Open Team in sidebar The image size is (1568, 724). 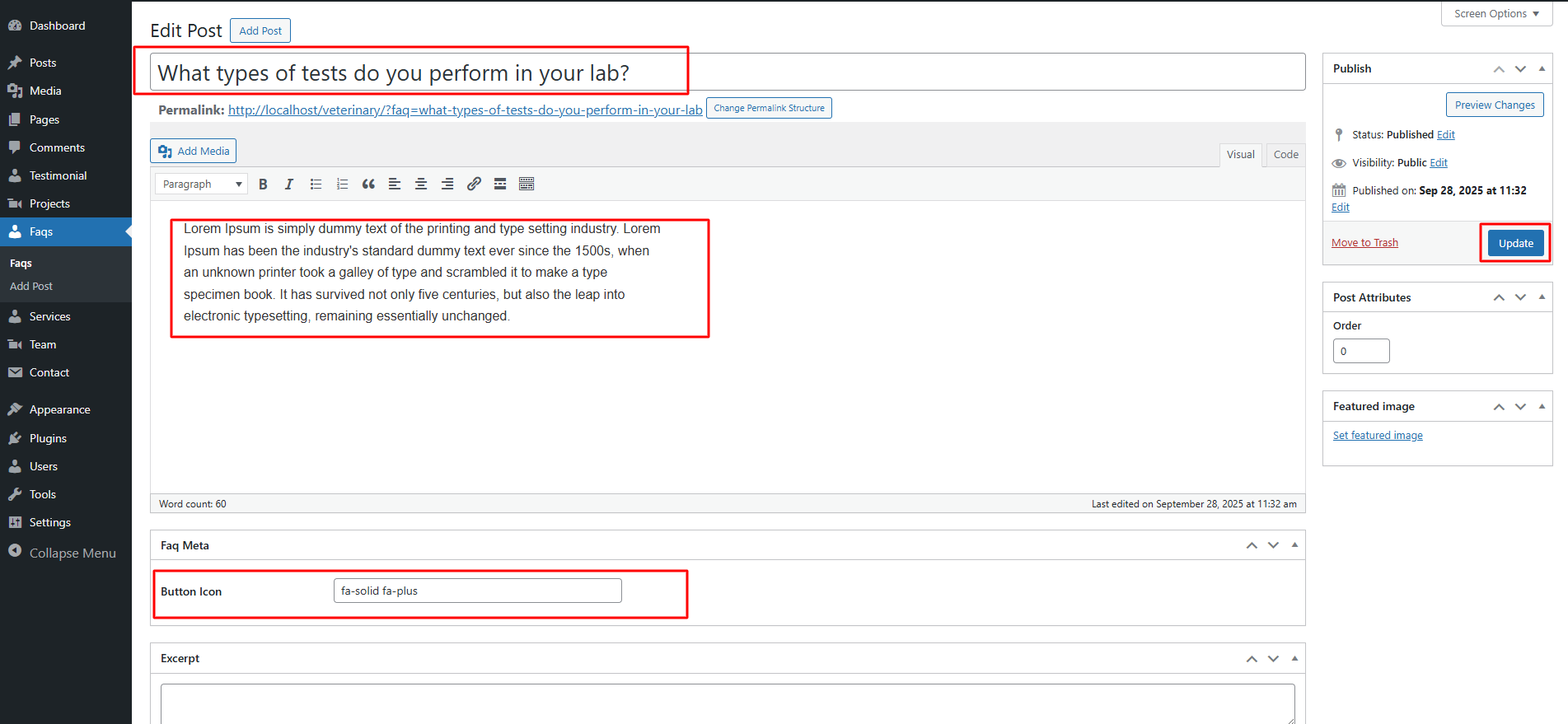pos(66,344)
